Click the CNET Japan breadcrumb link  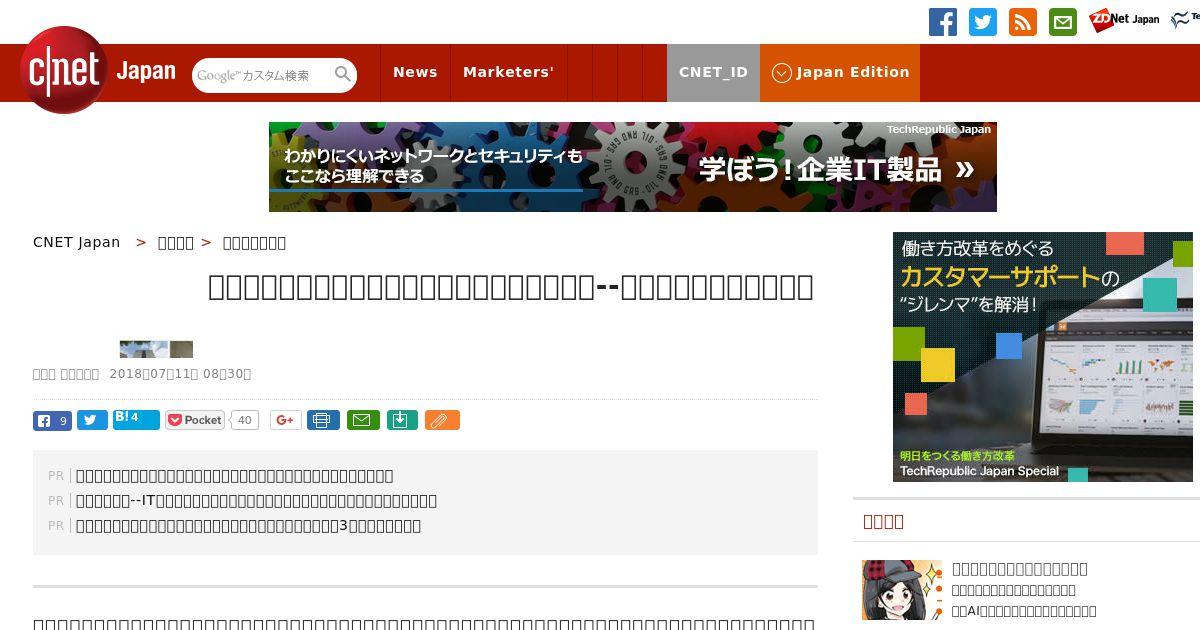tap(76, 242)
